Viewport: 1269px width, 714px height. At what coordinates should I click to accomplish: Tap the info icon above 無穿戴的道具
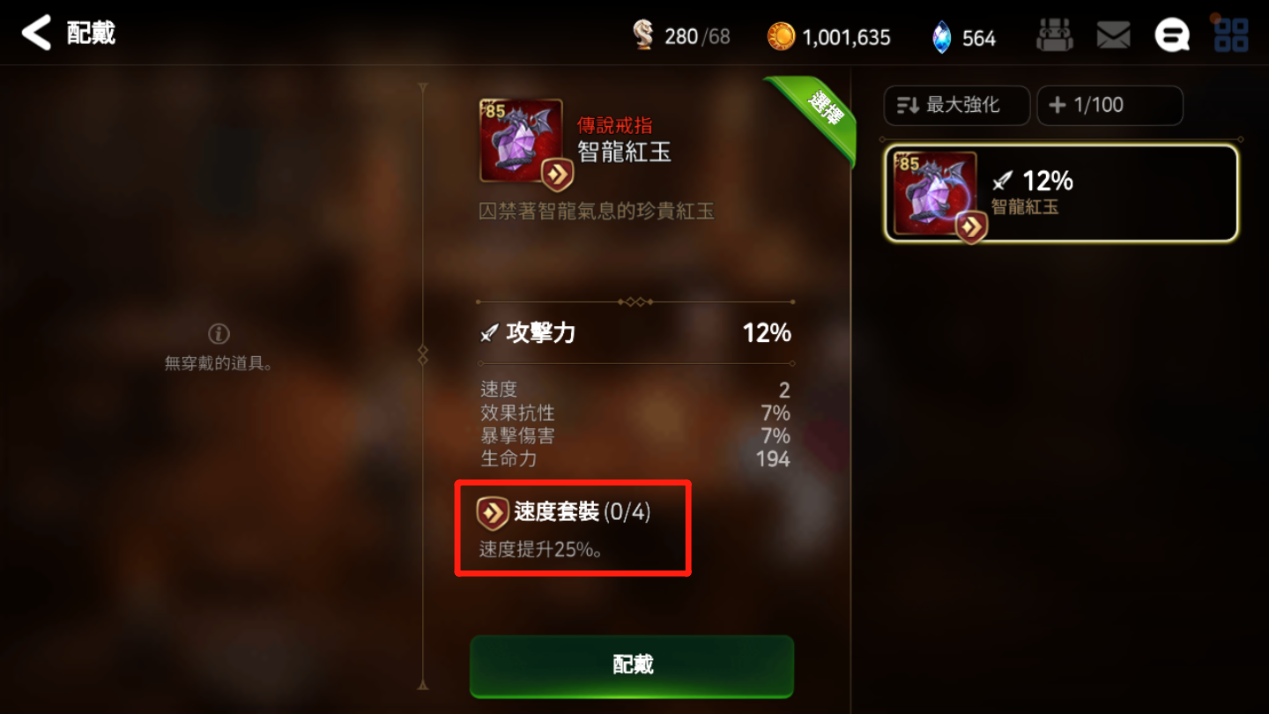pyautogui.click(x=219, y=333)
